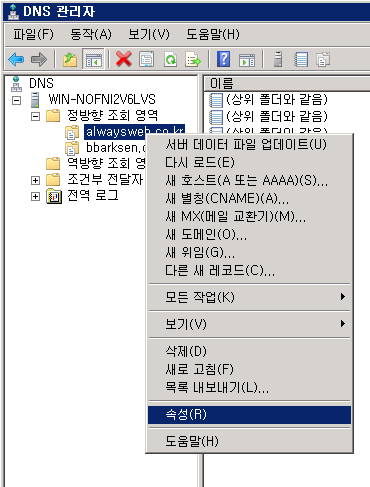This screenshot has height=487, width=370.
Task: Select 새 도메인(O)...
Action: [x=249, y=235]
